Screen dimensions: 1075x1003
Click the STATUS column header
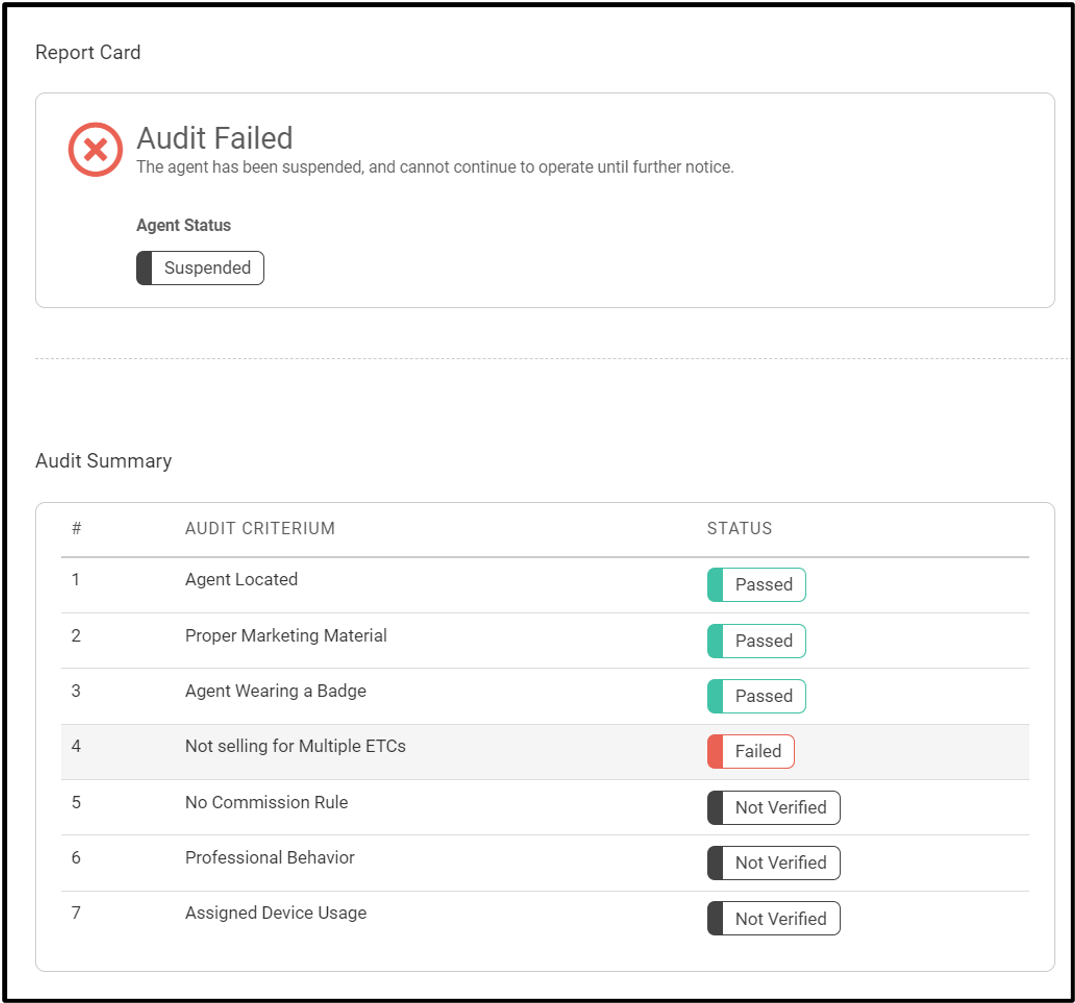coord(740,529)
